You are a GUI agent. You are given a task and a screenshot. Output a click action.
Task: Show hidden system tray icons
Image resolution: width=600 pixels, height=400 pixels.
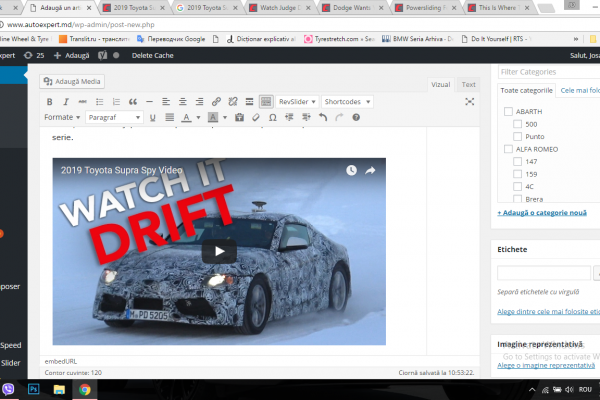pyautogui.click(x=532, y=390)
